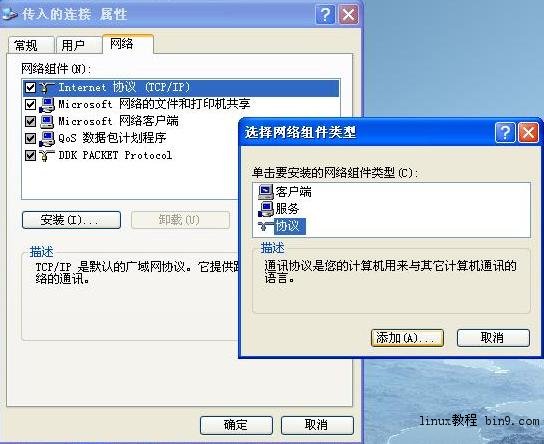This screenshot has width=544, height=444.
Task: Uncheck the Internet 协议 (TCP/IP) checkbox
Action: point(30,87)
